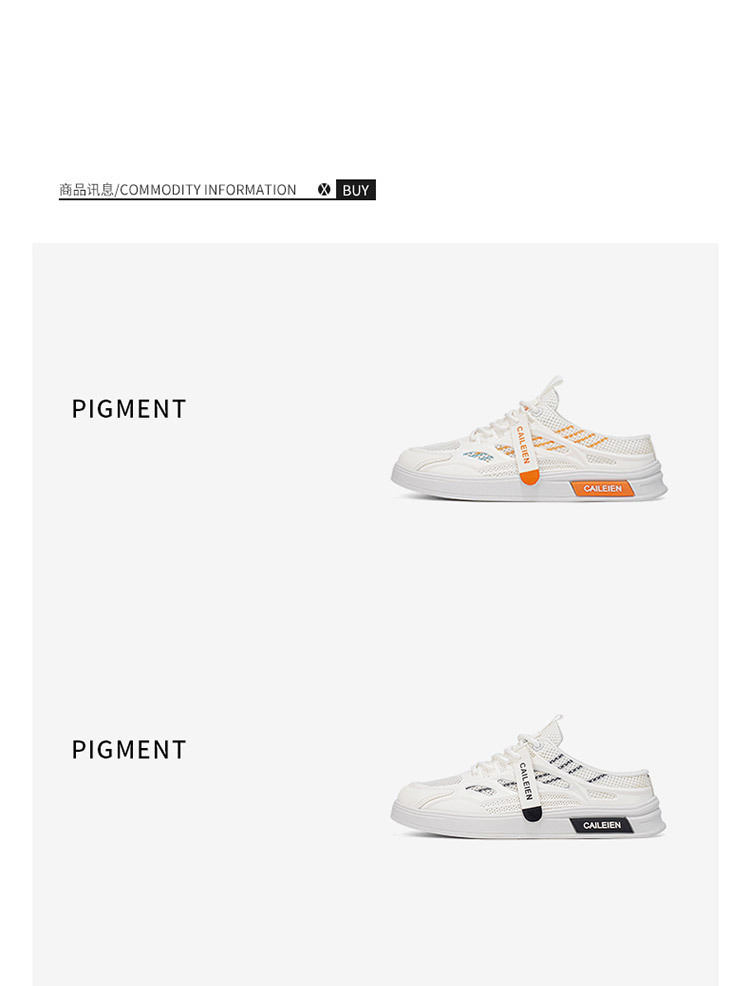Select the 商品讯息 heading text
Viewport: 750px width, 986px height.
tap(86, 189)
